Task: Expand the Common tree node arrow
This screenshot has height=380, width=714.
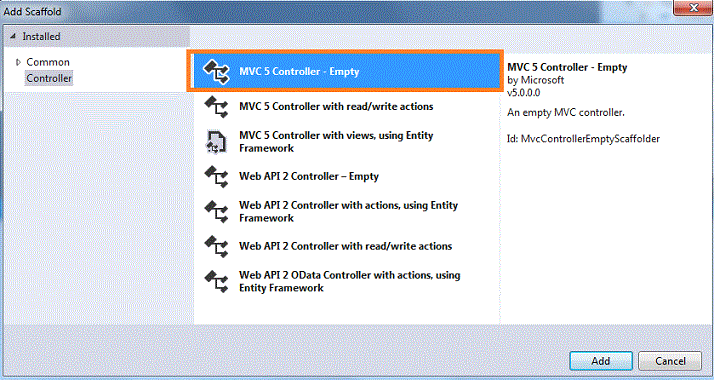Action: 18,62
